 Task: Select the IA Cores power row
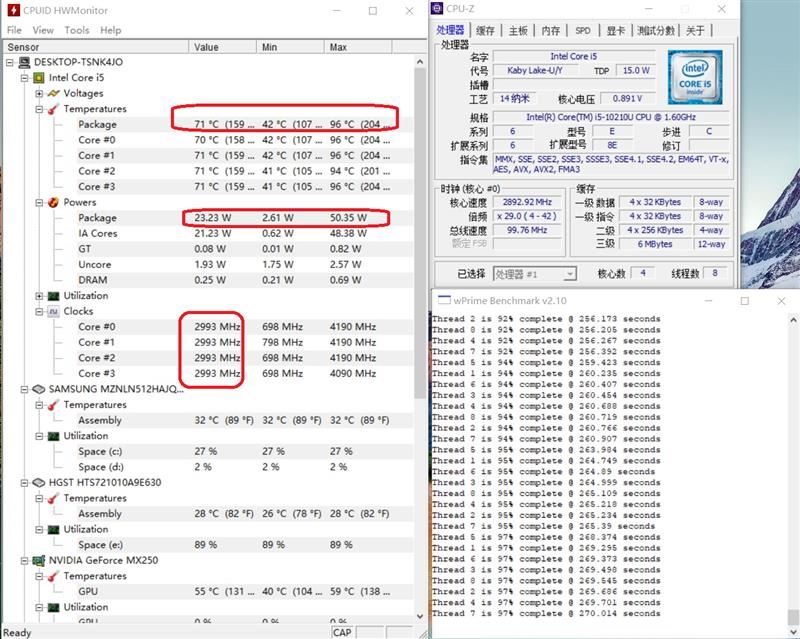pyautogui.click(x=208, y=233)
